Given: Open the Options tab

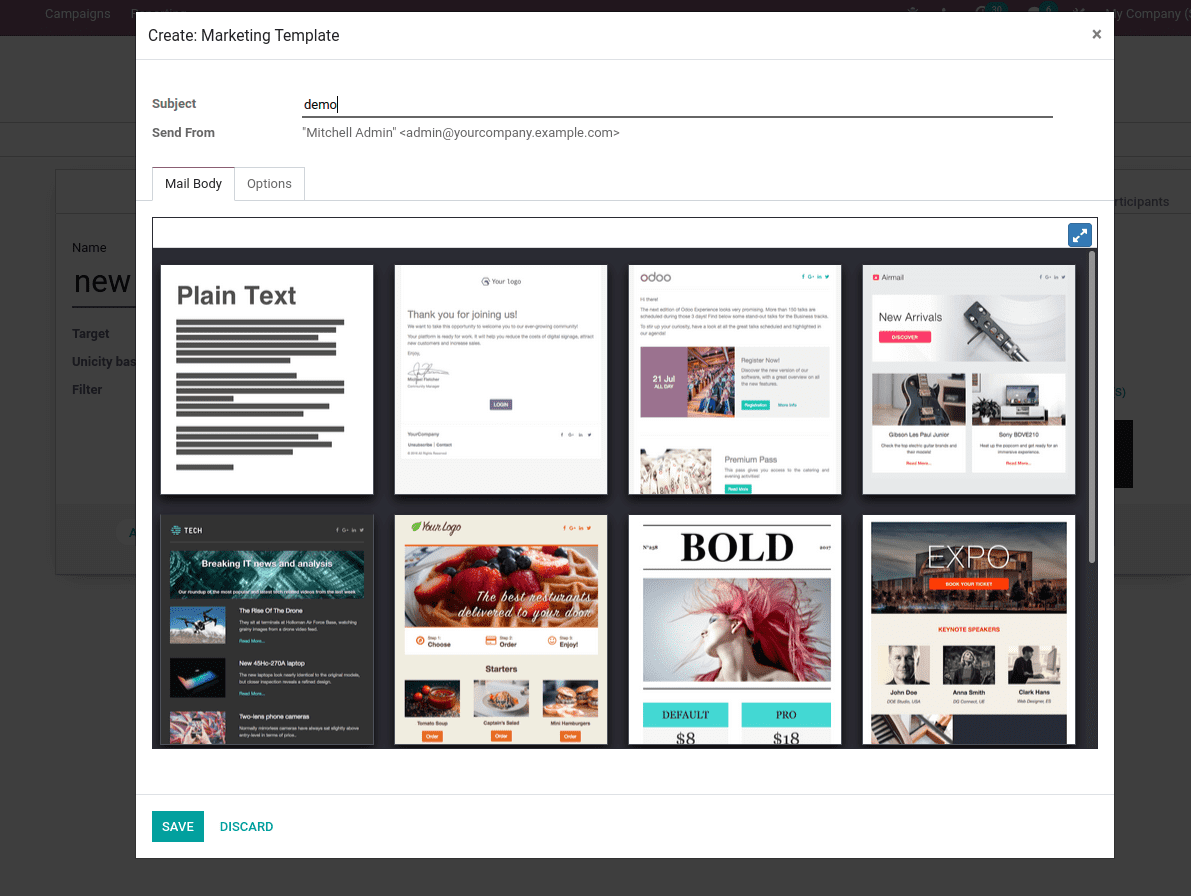Looking at the screenshot, I should coord(269,184).
